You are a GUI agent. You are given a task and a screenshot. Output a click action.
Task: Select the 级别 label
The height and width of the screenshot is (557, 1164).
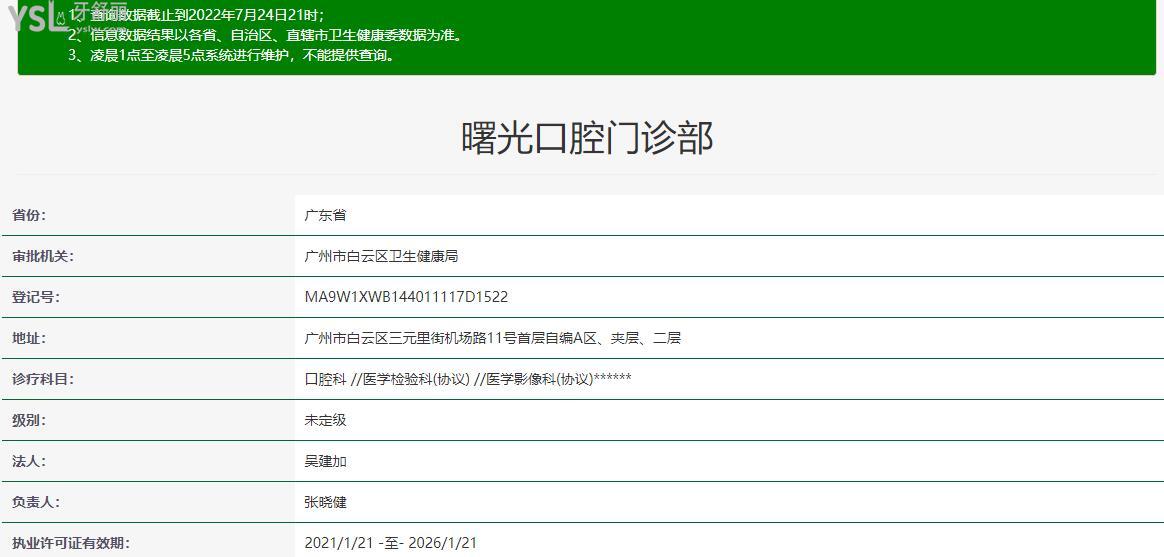click(28, 420)
